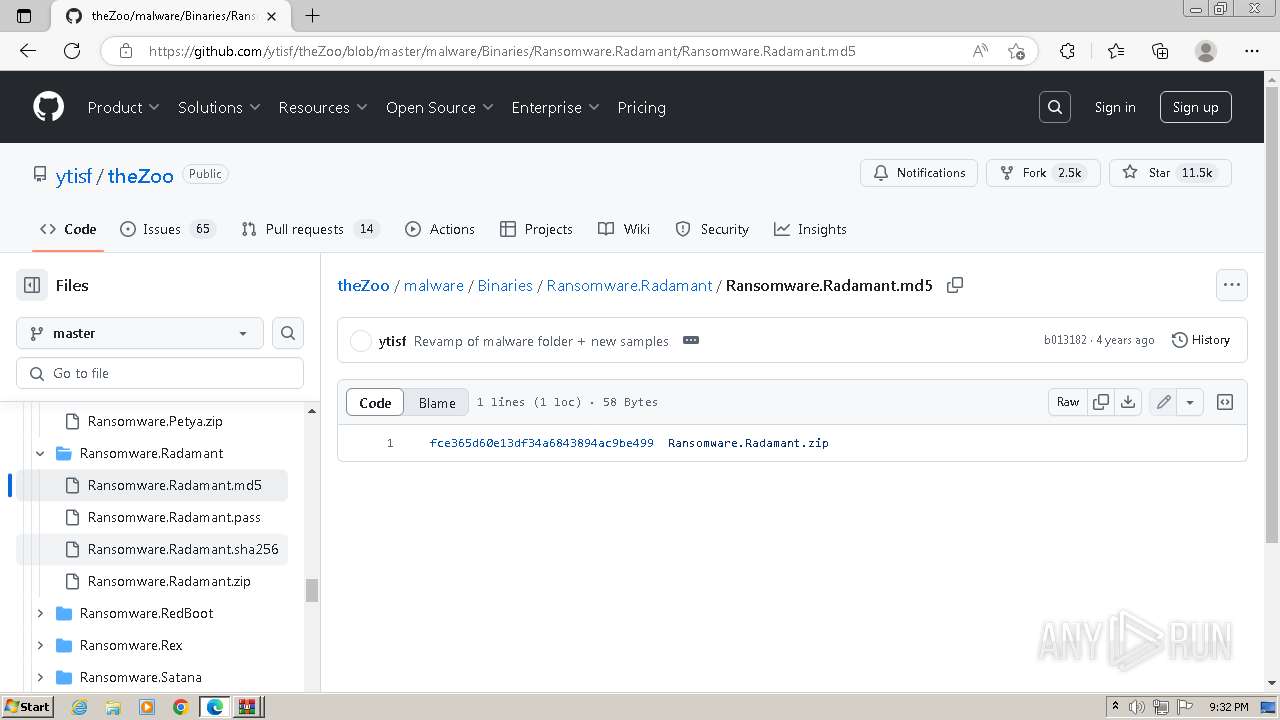Fork the repository
This screenshot has width=1280, height=720.
pyautogui.click(x=1043, y=172)
